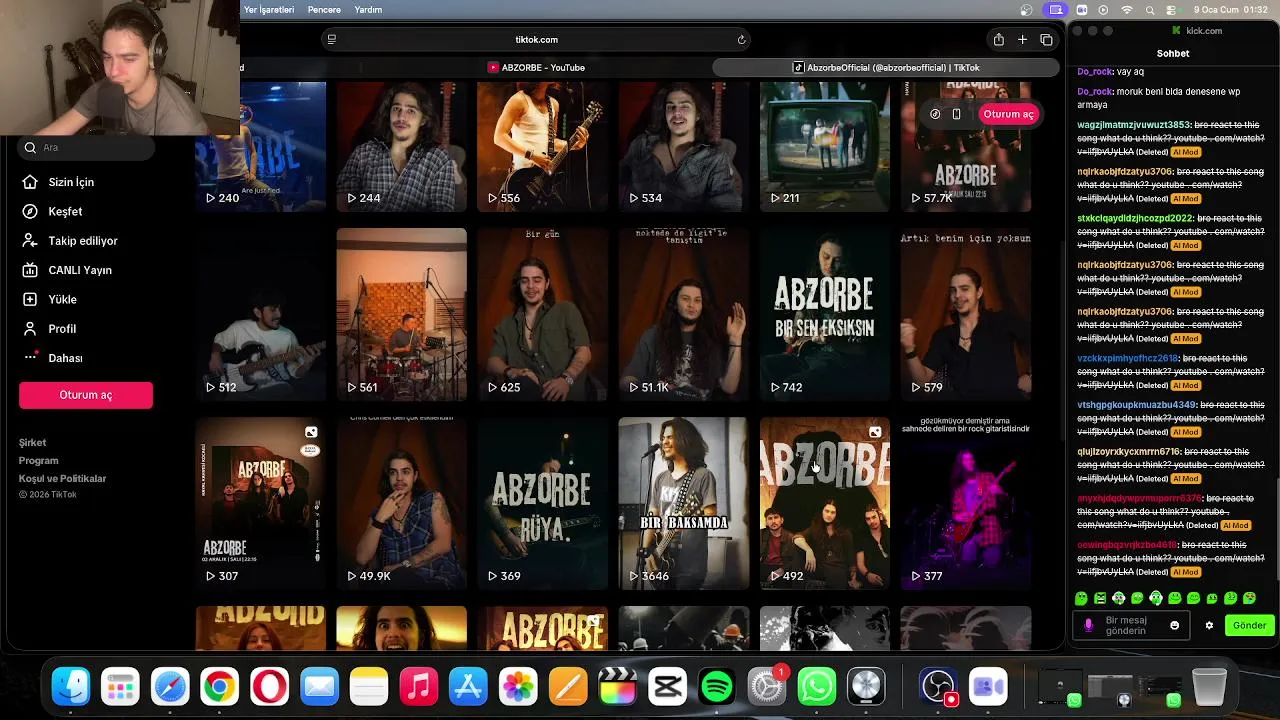This screenshot has width=1280, height=720.
Task: Open the video with 51.1K views
Action: 683,314
